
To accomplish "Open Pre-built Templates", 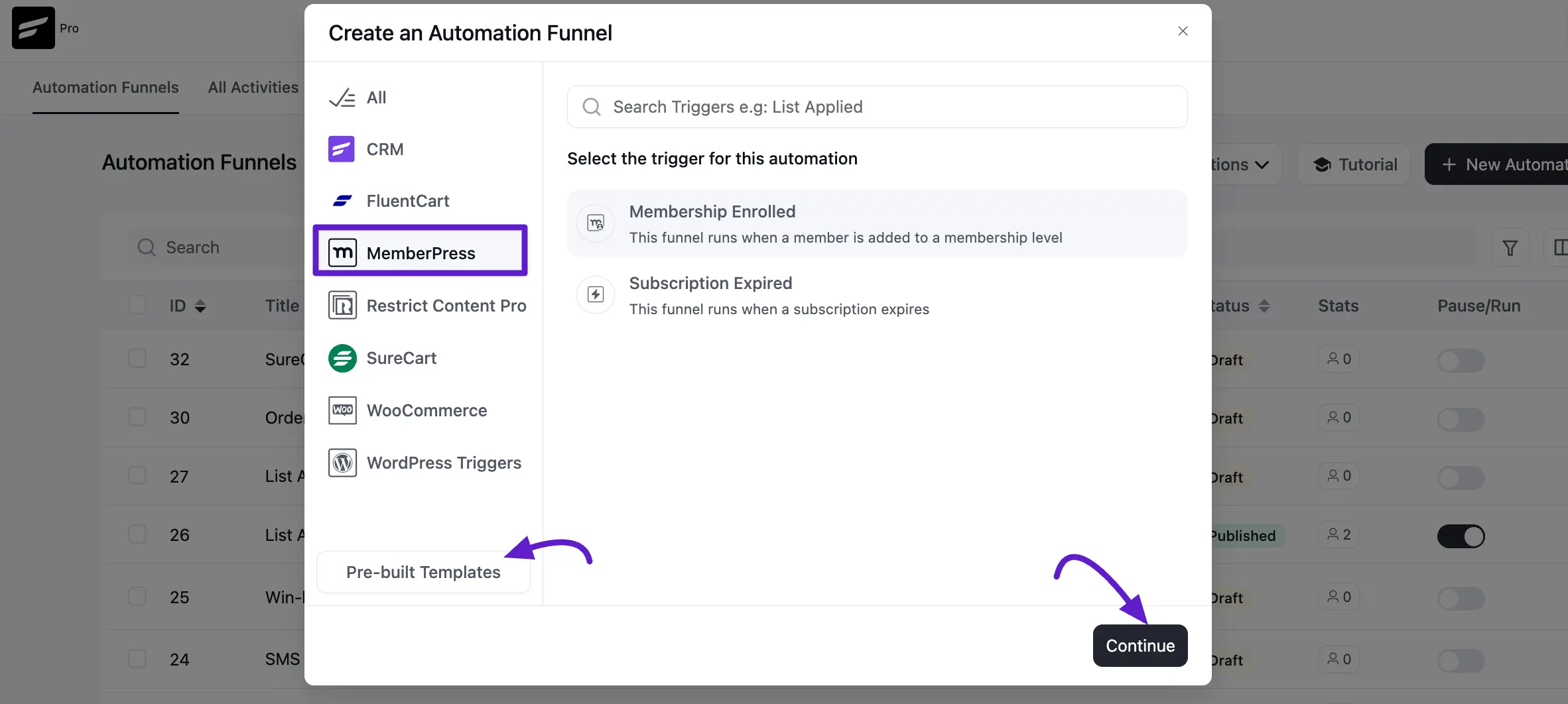I will tap(423, 572).
